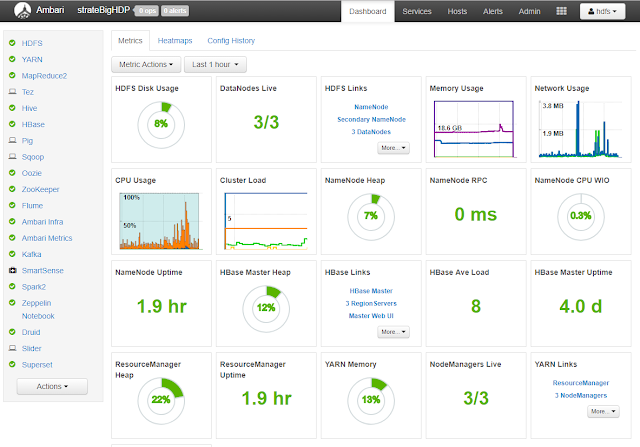This screenshot has width=640, height=447.
Task: Click the green status icon beside Ambari Metrics
Action: pos(12,238)
